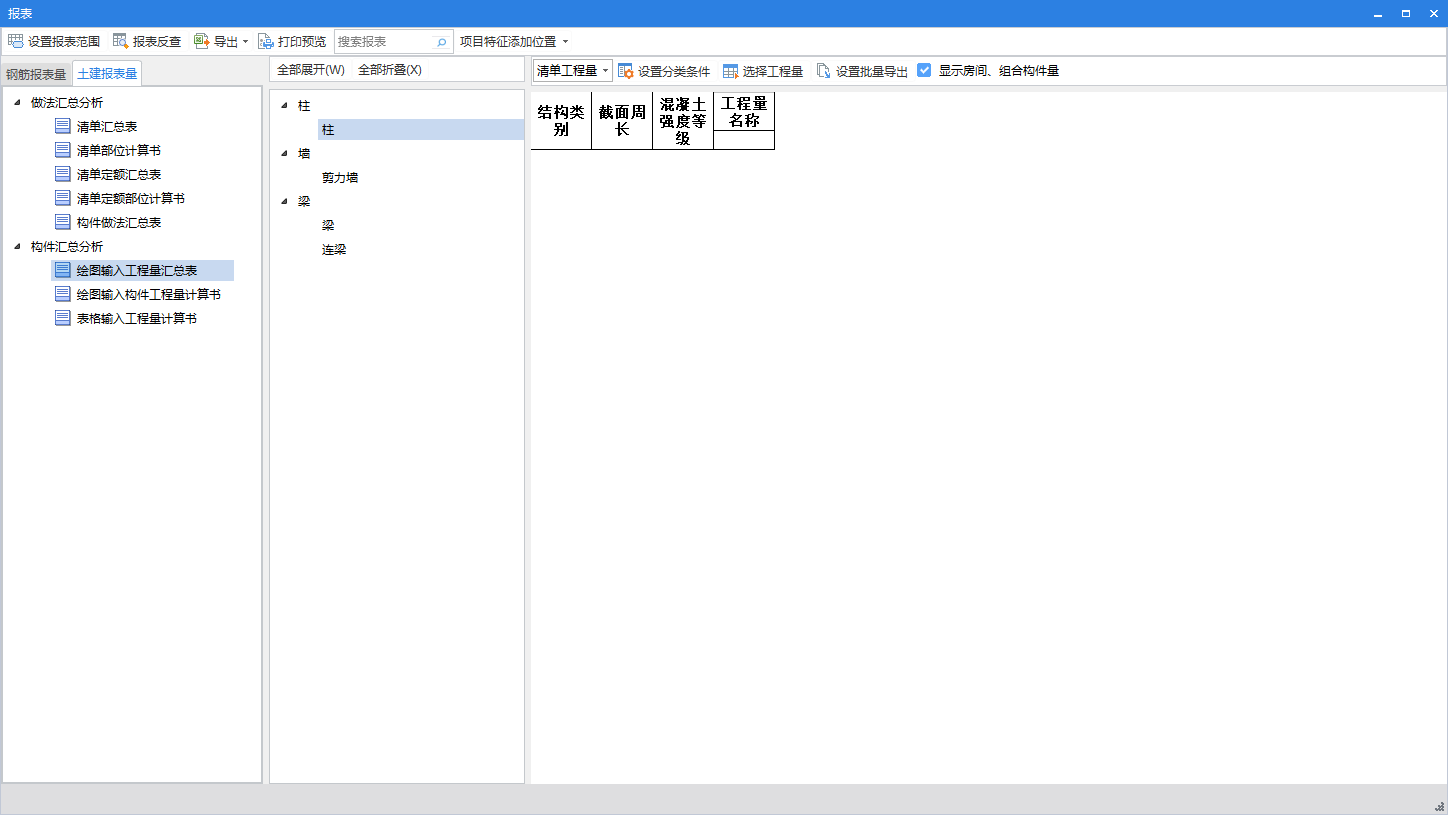Viewport: 1448px width, 815px height.
Task: Click report icon beside 构件做法汇总表
Action: pyautogui.click(x=63, y=222)
